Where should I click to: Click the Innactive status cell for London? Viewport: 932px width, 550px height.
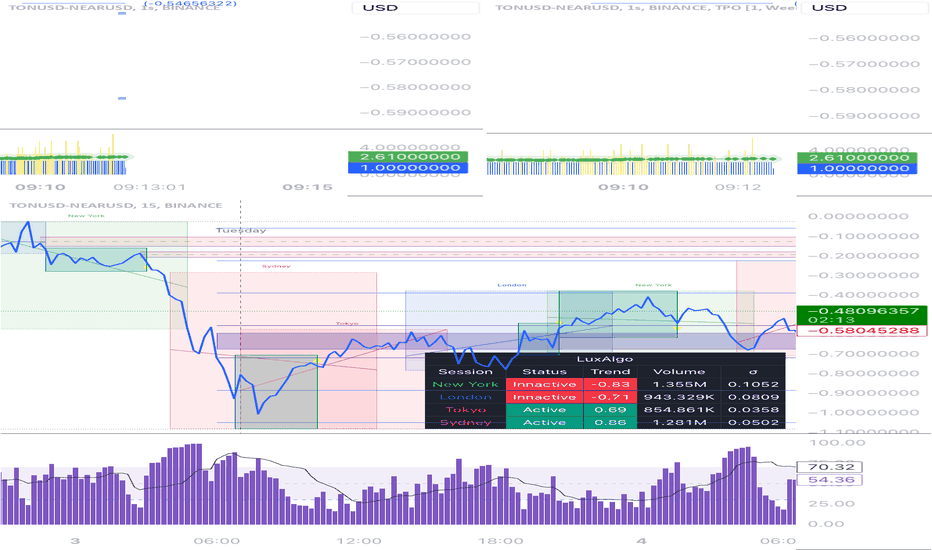tap(544, 397)
